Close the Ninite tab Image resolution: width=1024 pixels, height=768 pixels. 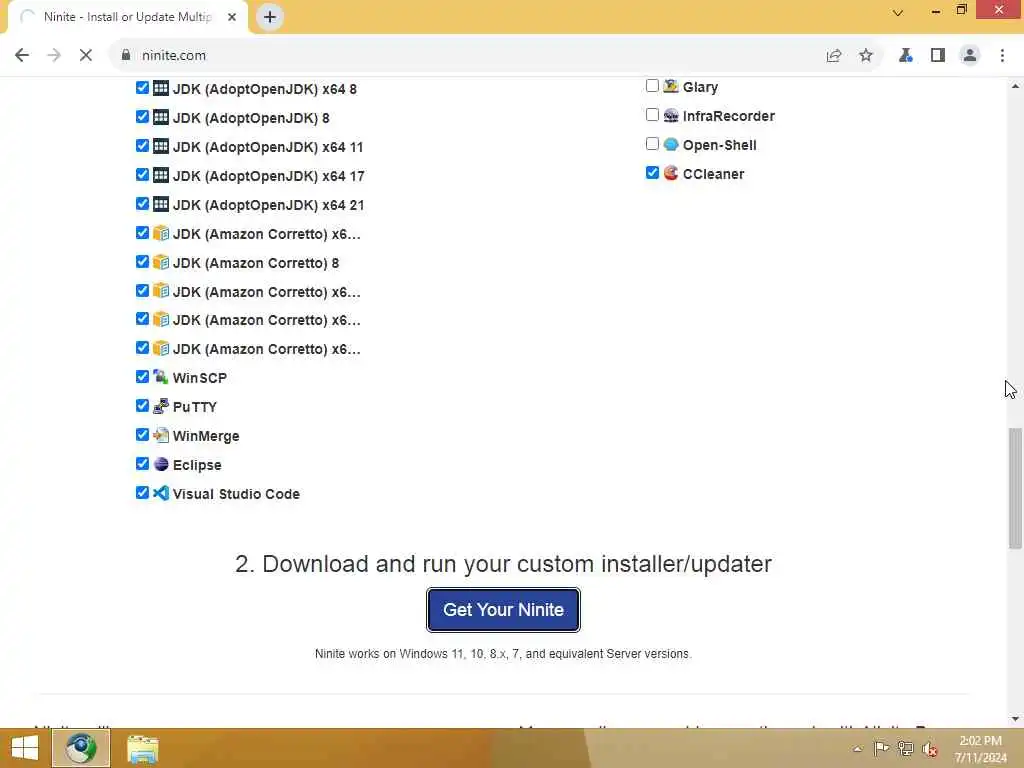click(x=232, y=17)
